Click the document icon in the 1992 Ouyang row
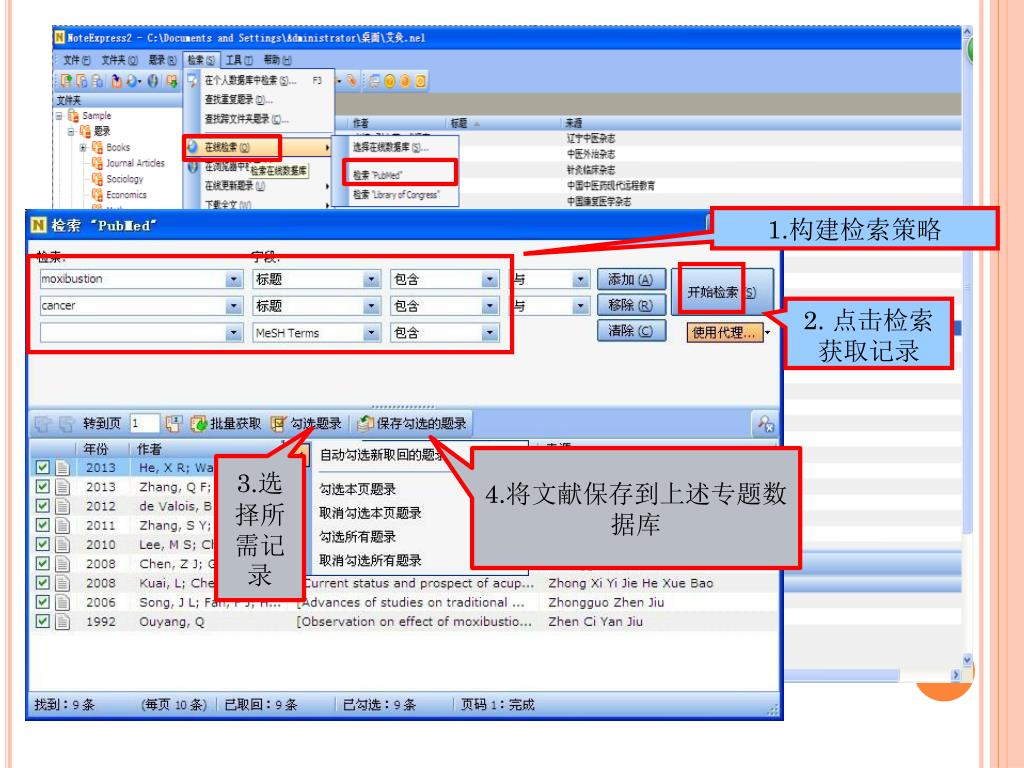Image resolution: width=1024 pixels, height=768 pixels. 63,621
